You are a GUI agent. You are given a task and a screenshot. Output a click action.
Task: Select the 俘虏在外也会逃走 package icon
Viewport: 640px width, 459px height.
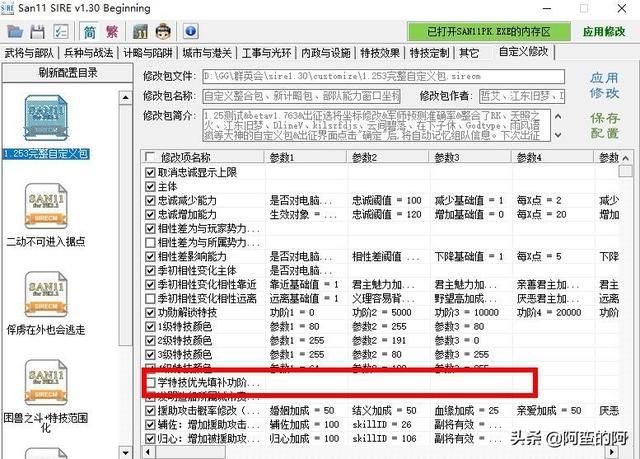[46, 295]
